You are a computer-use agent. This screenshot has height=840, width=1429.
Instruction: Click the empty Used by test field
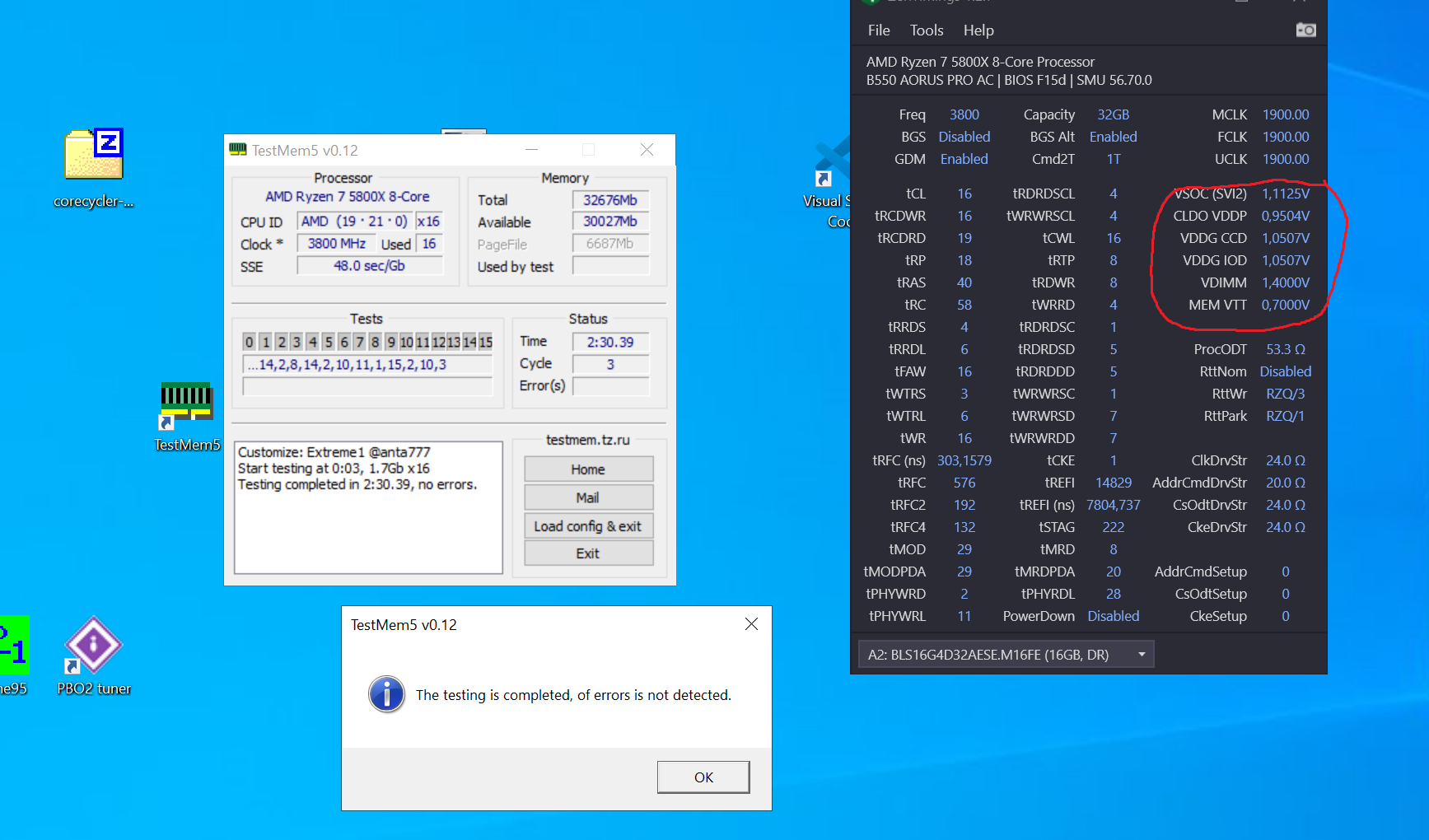coord(610,266)
